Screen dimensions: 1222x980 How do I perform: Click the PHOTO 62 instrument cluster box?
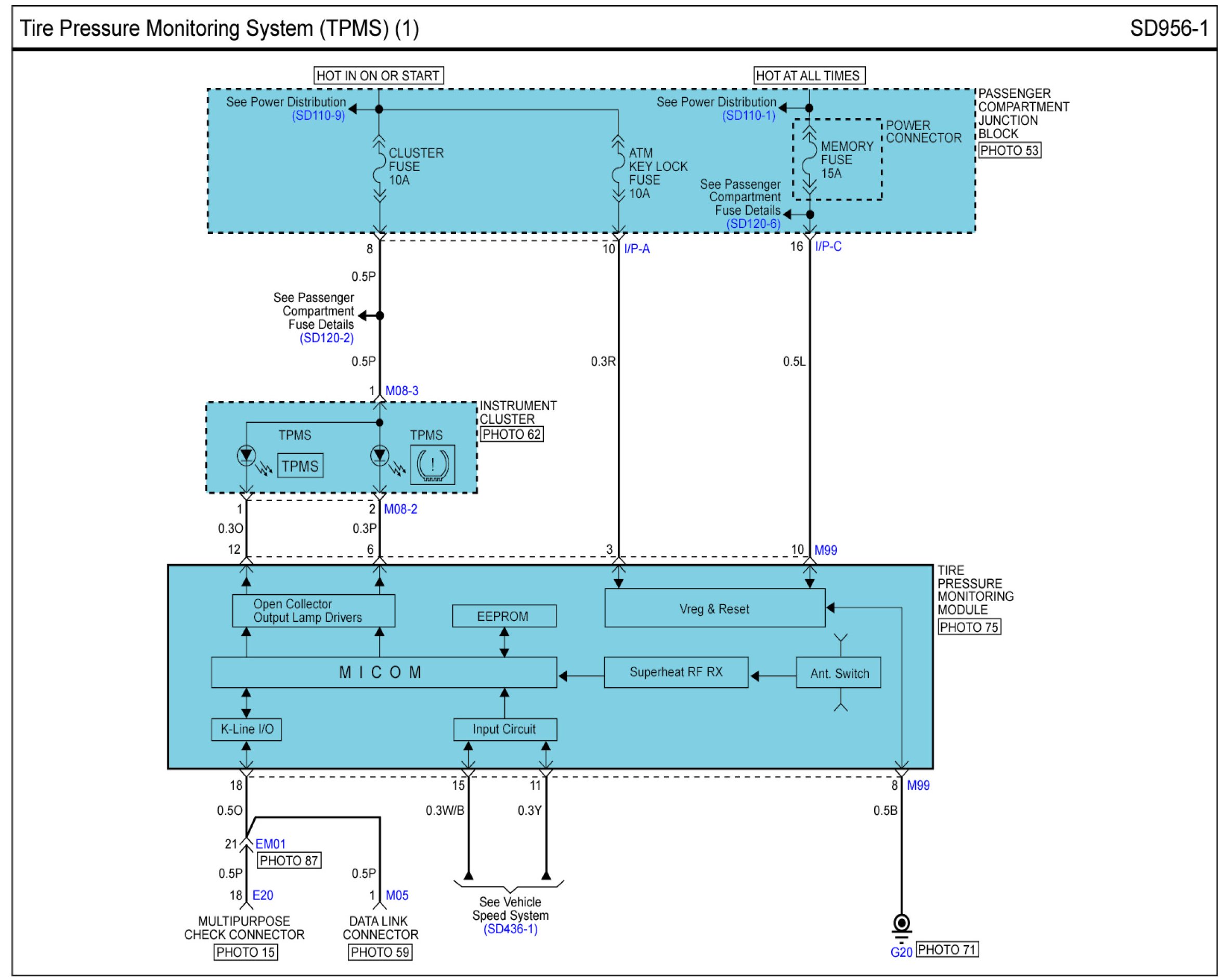coord(511,435)
